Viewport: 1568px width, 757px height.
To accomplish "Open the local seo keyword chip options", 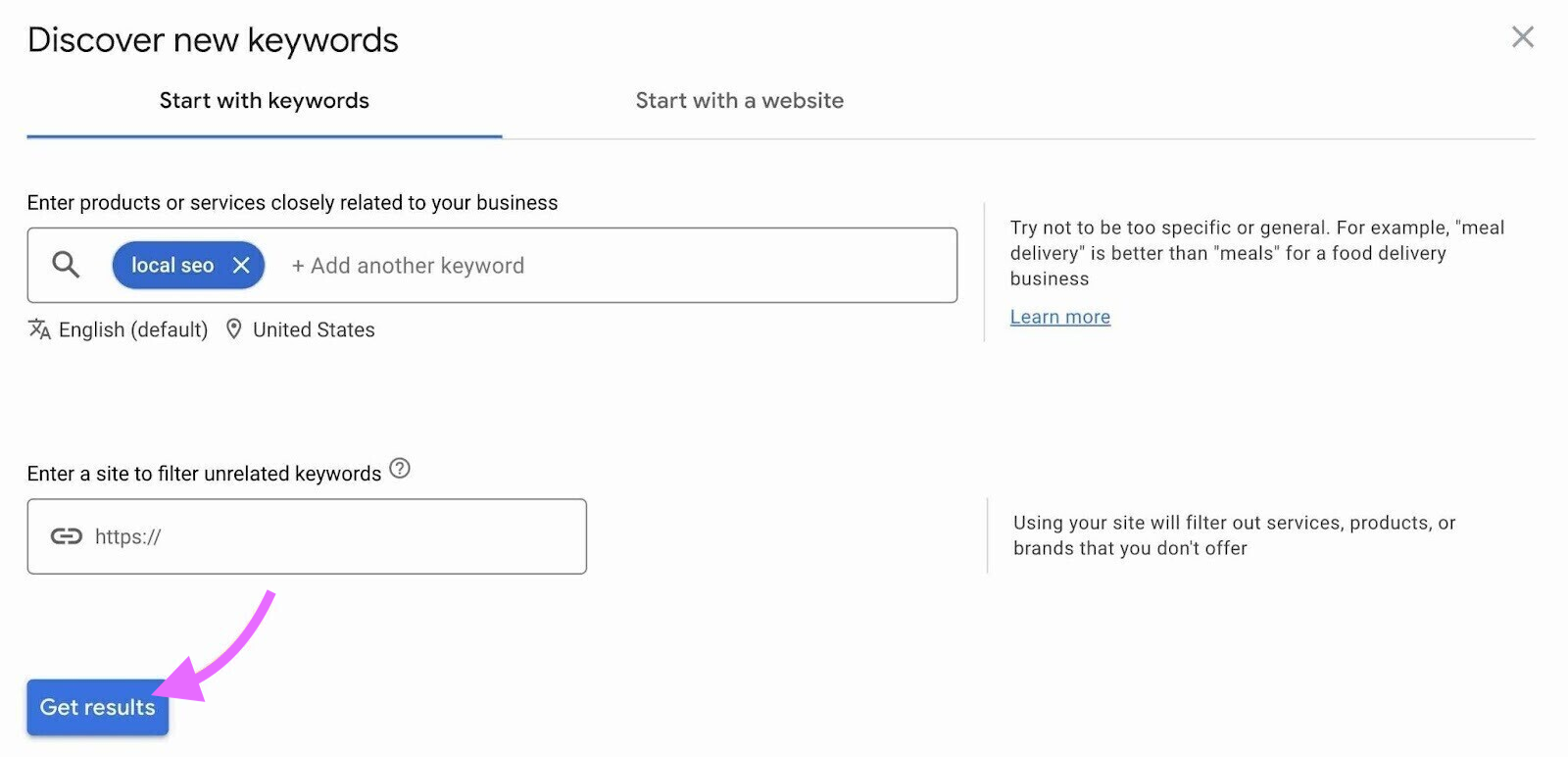I will (x=174, y=265).
